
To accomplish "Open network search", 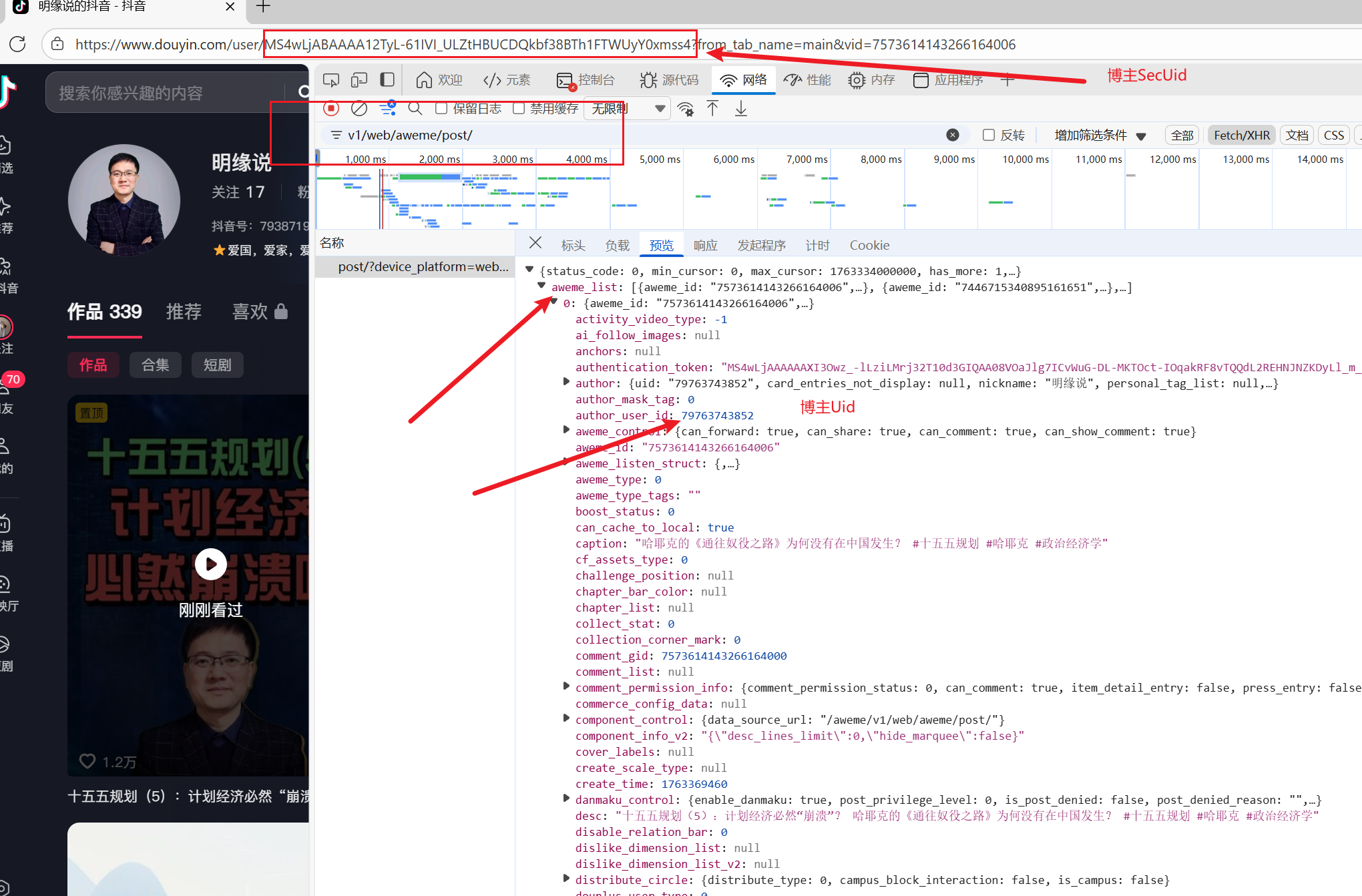I will (x=415, y=108).
